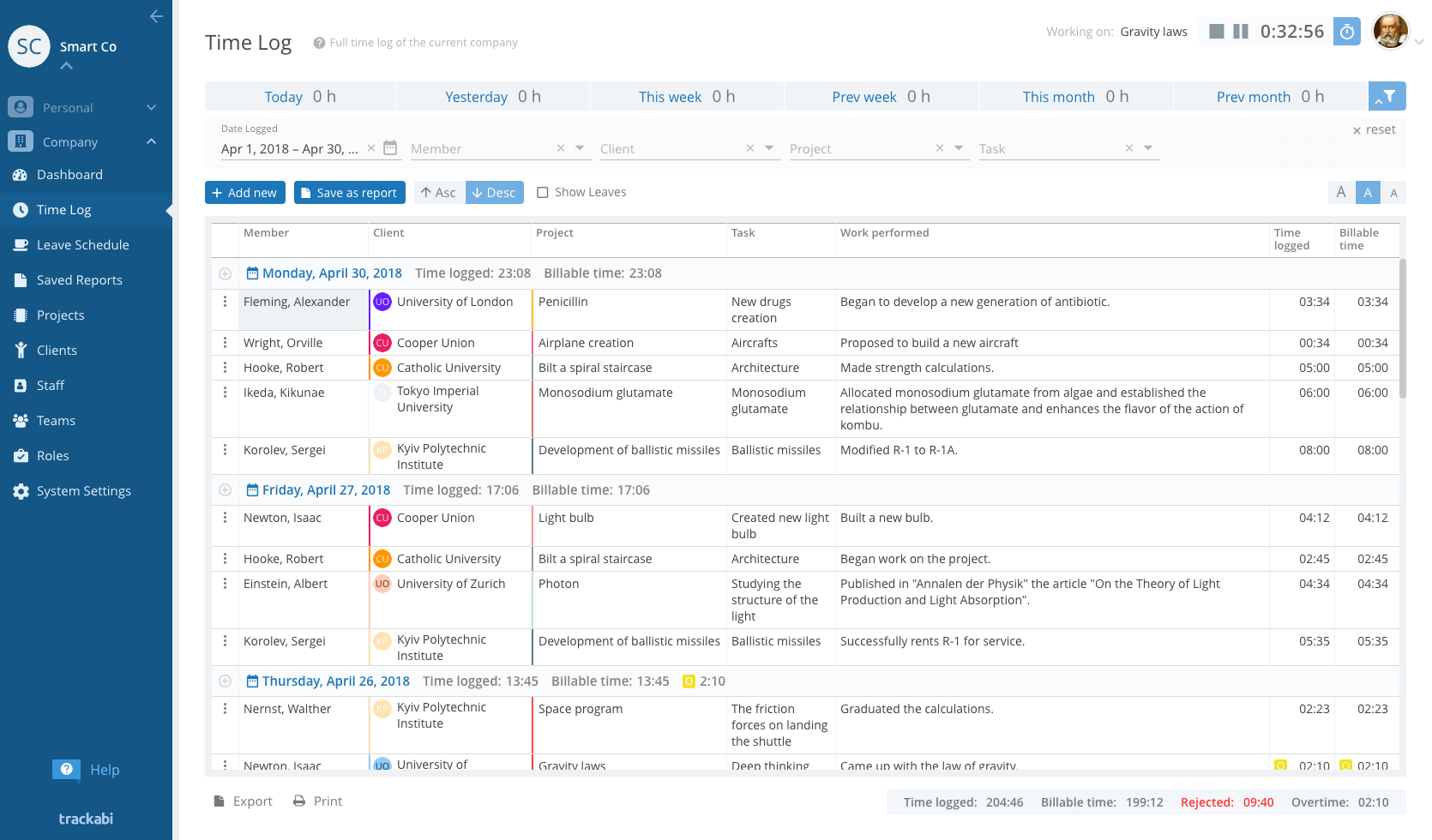Stop the running timer
Viewport: 1432px width, 840px height.
1216,32
